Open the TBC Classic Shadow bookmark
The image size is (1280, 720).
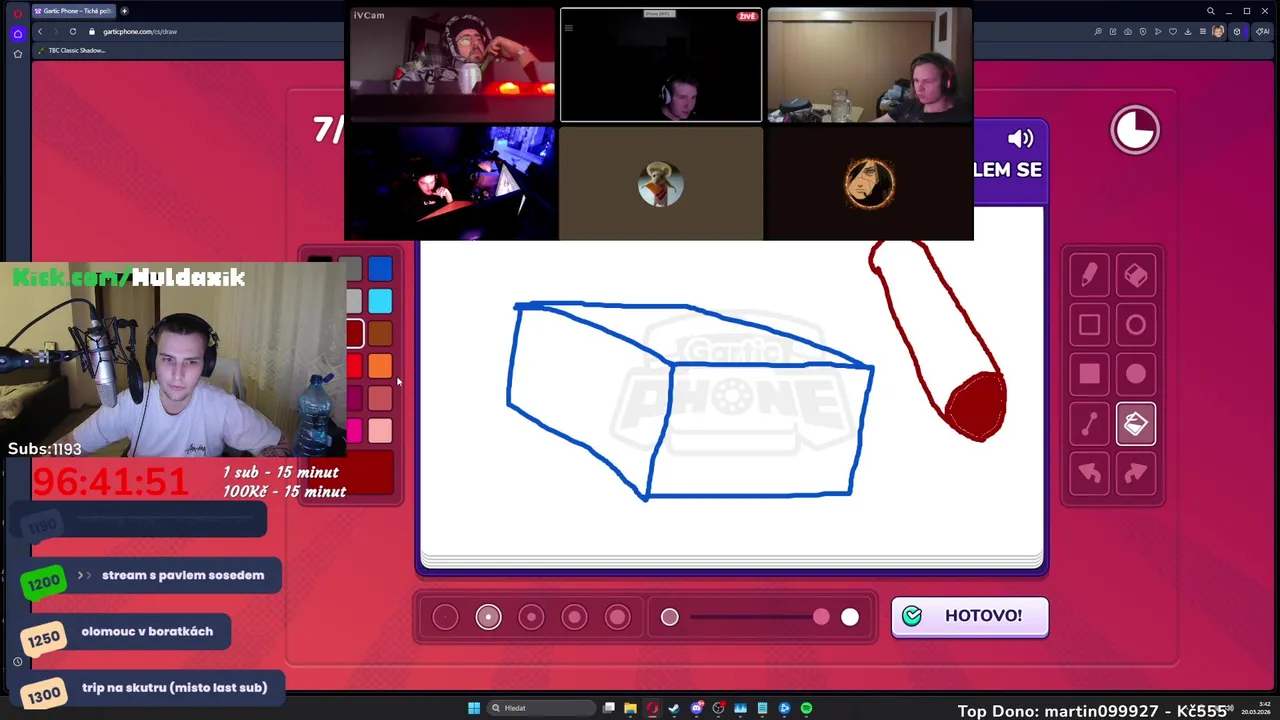tap(72, 50)
